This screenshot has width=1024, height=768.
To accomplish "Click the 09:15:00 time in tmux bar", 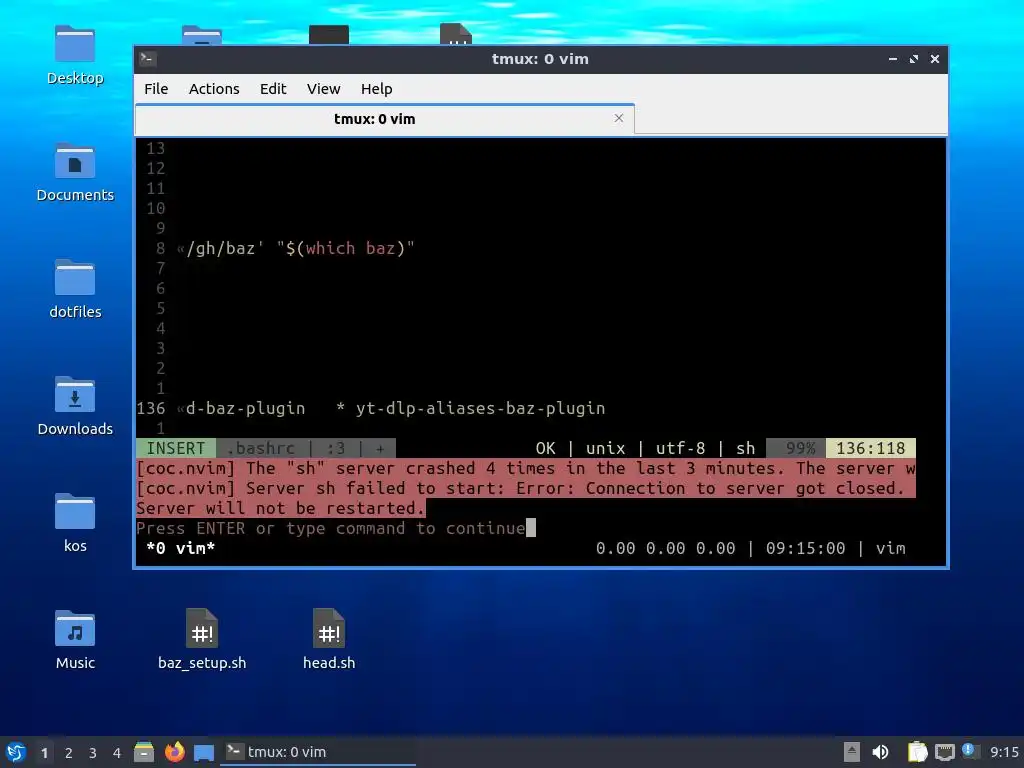I will point(805,548).
